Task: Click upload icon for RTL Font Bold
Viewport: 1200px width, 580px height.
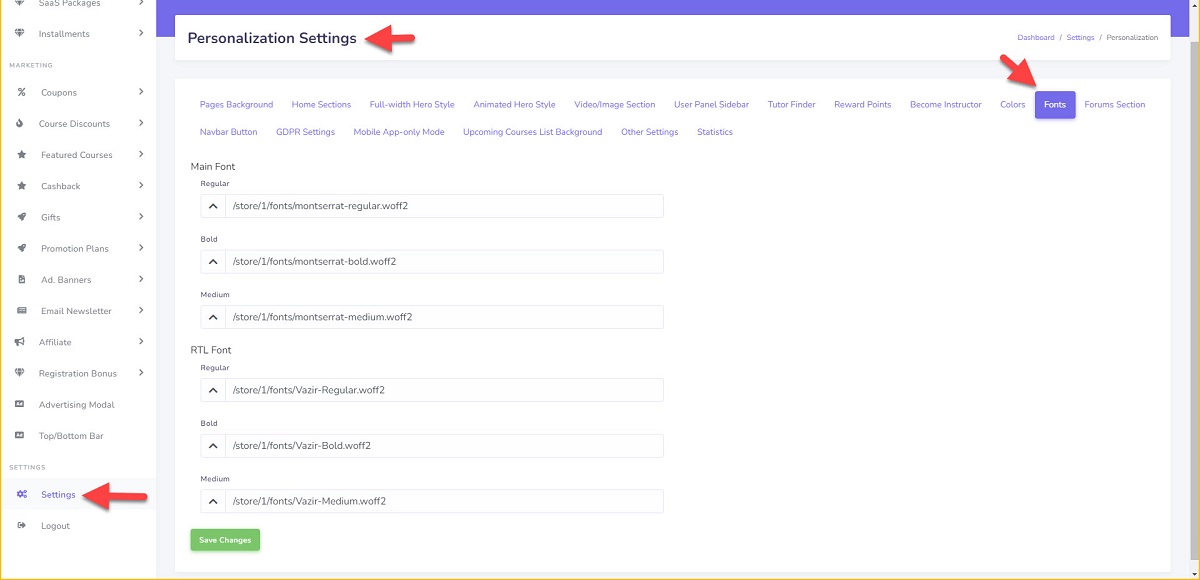Action: [x=212, y=445]
